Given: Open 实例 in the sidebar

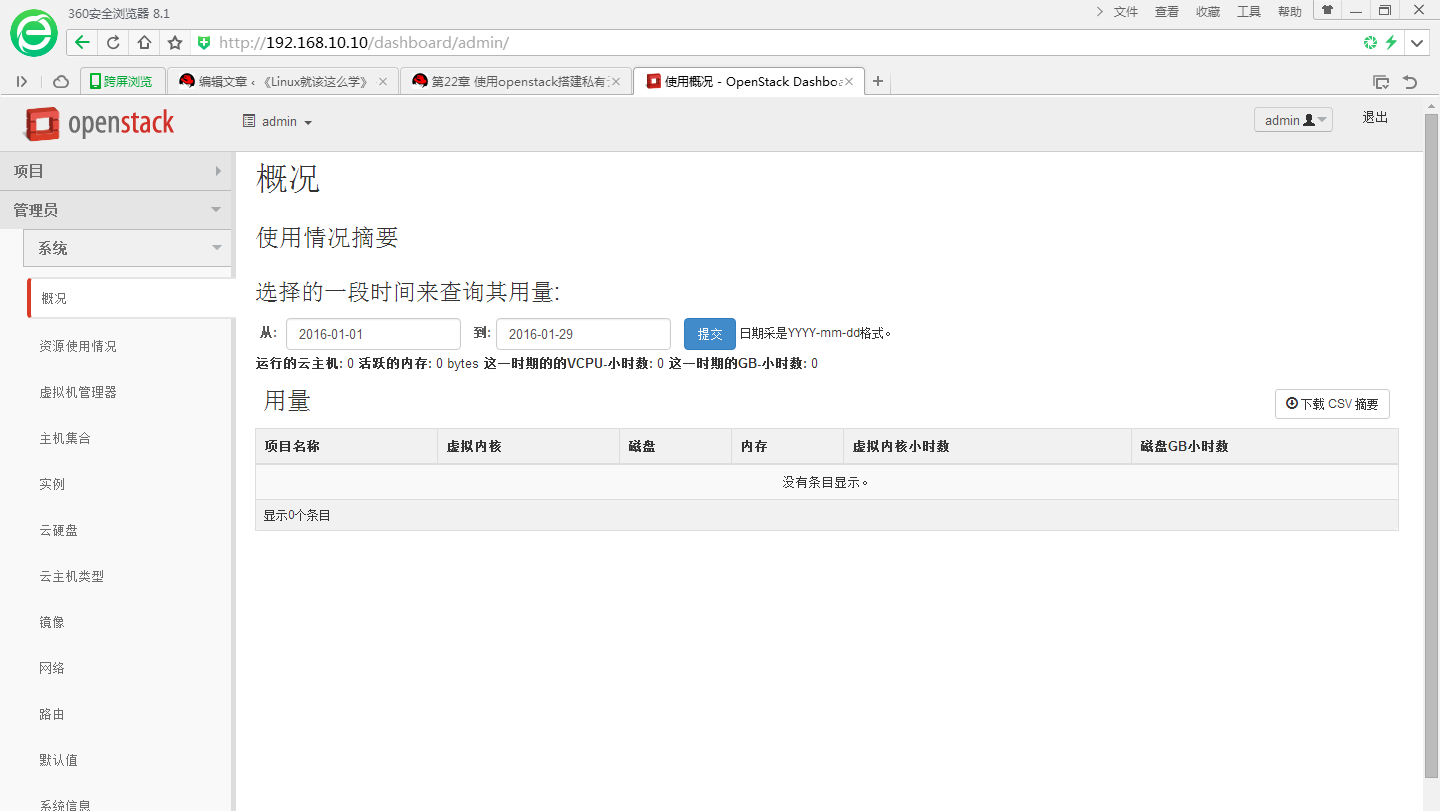Looking at the screenshot, I should (52, 484).
